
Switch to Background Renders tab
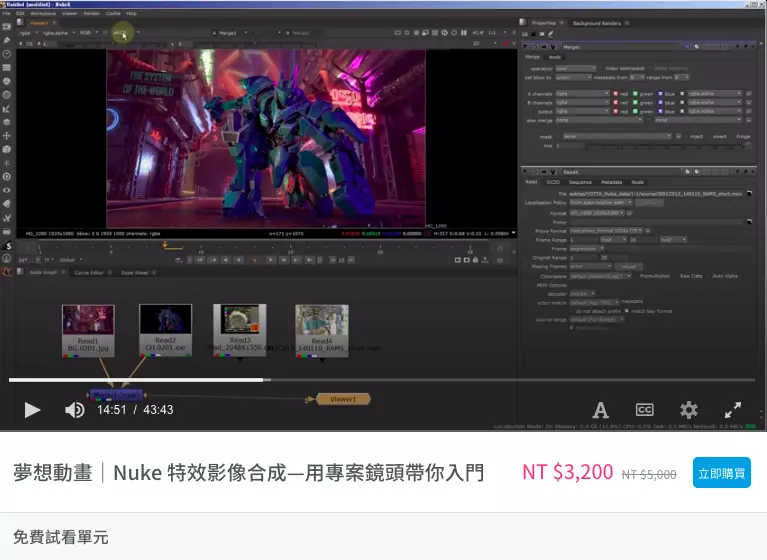(x=597, y=23)
